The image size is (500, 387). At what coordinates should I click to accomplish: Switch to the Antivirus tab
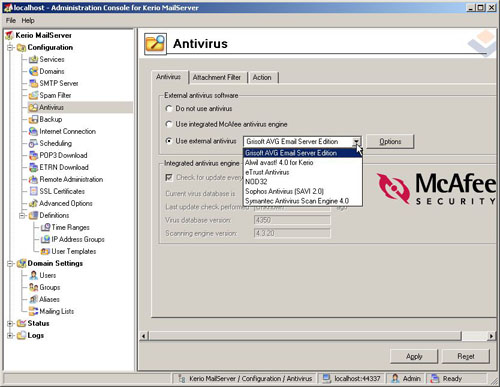(x=169, y=77)
